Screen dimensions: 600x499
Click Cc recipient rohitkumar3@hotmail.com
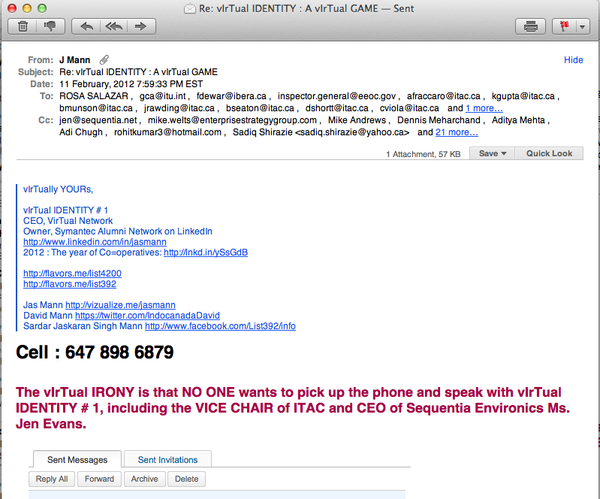click(168, 132)
